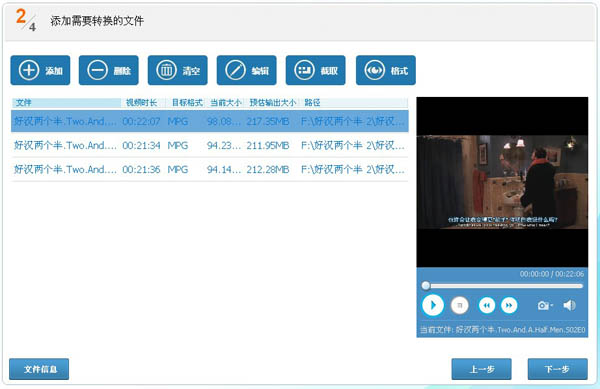Image resolution: width=600 pixels, height=389 pixels.
Task: Click the 删除 (delete) button
Action: (x=109, y=70)
